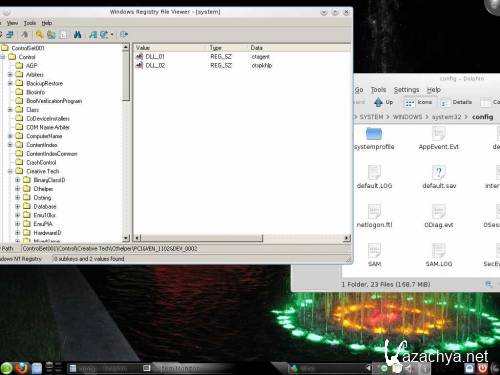The height and width of the screenshot is (375, 500).
Task: Click the Value column header
Action: tap(170, 48)
